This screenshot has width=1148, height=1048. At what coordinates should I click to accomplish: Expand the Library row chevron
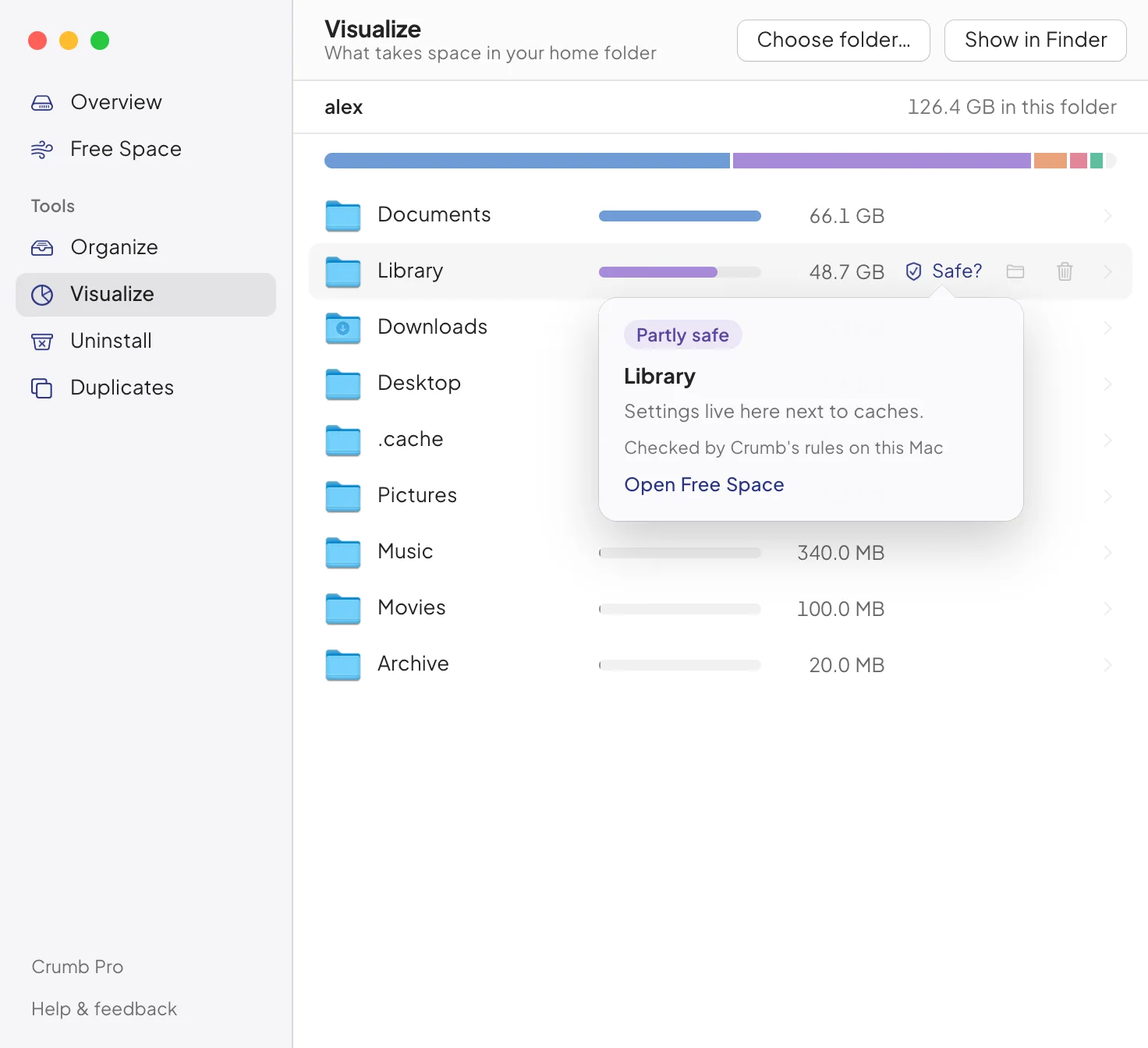point(1107,271)
